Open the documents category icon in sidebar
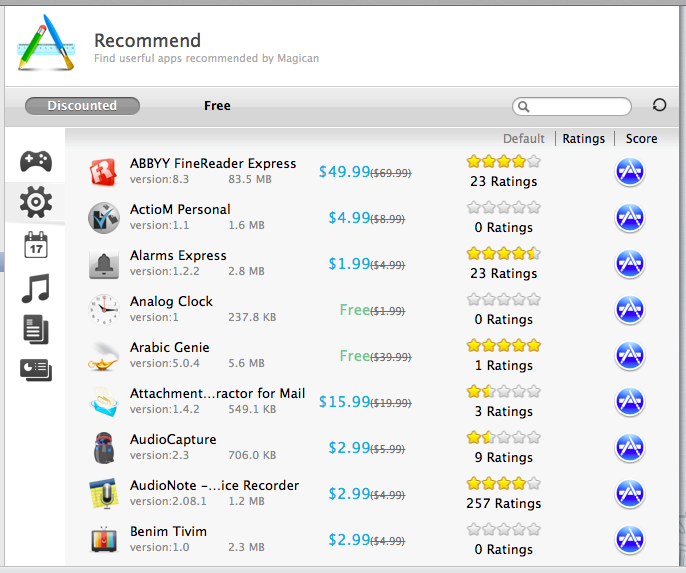 (x=36, y=329)
